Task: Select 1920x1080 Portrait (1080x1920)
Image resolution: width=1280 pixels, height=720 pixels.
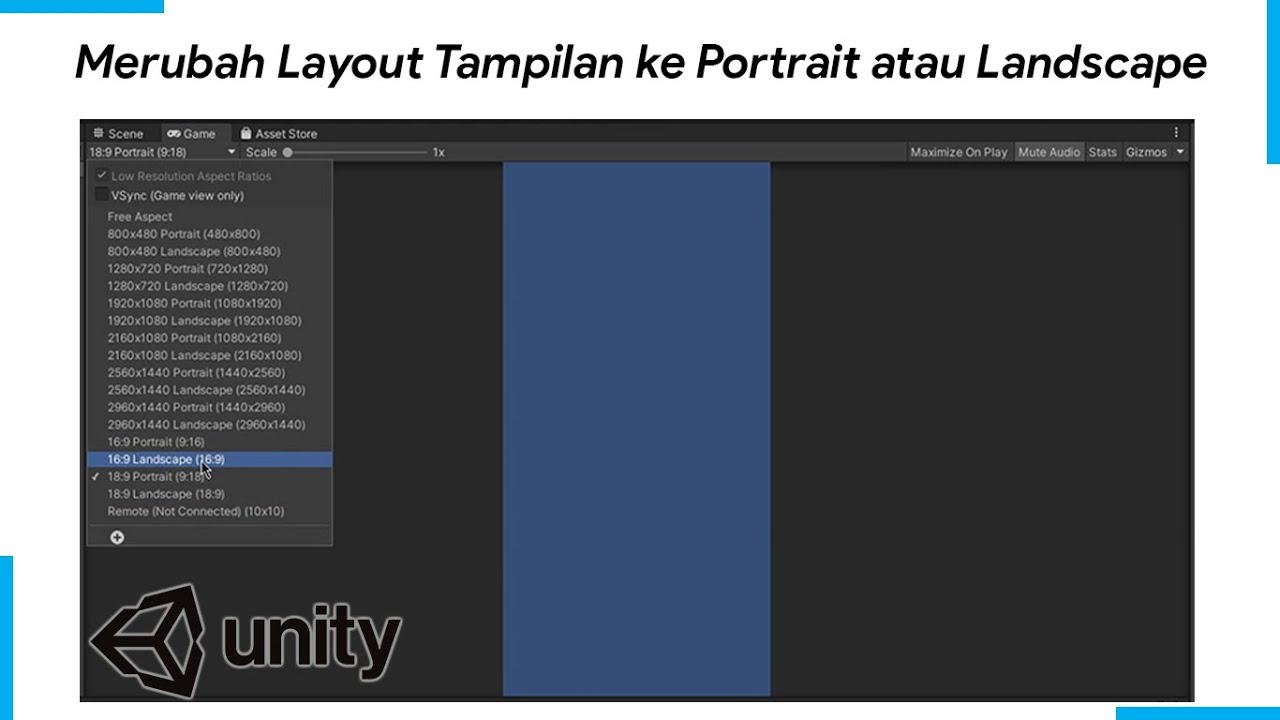Action: click(209, 303)
